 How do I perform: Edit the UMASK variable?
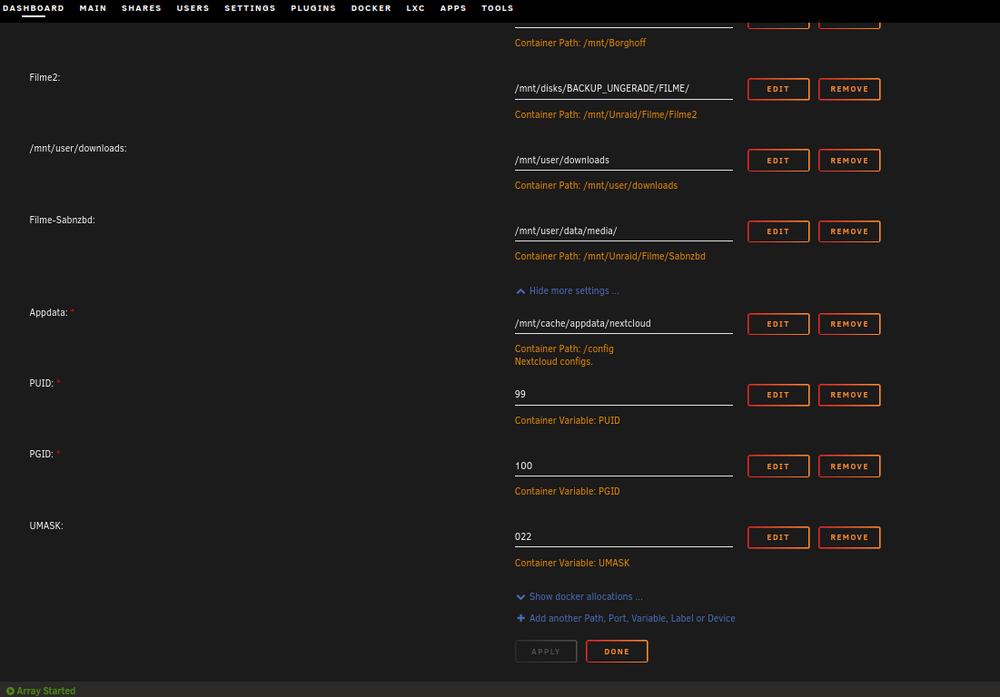coord(778,538)
